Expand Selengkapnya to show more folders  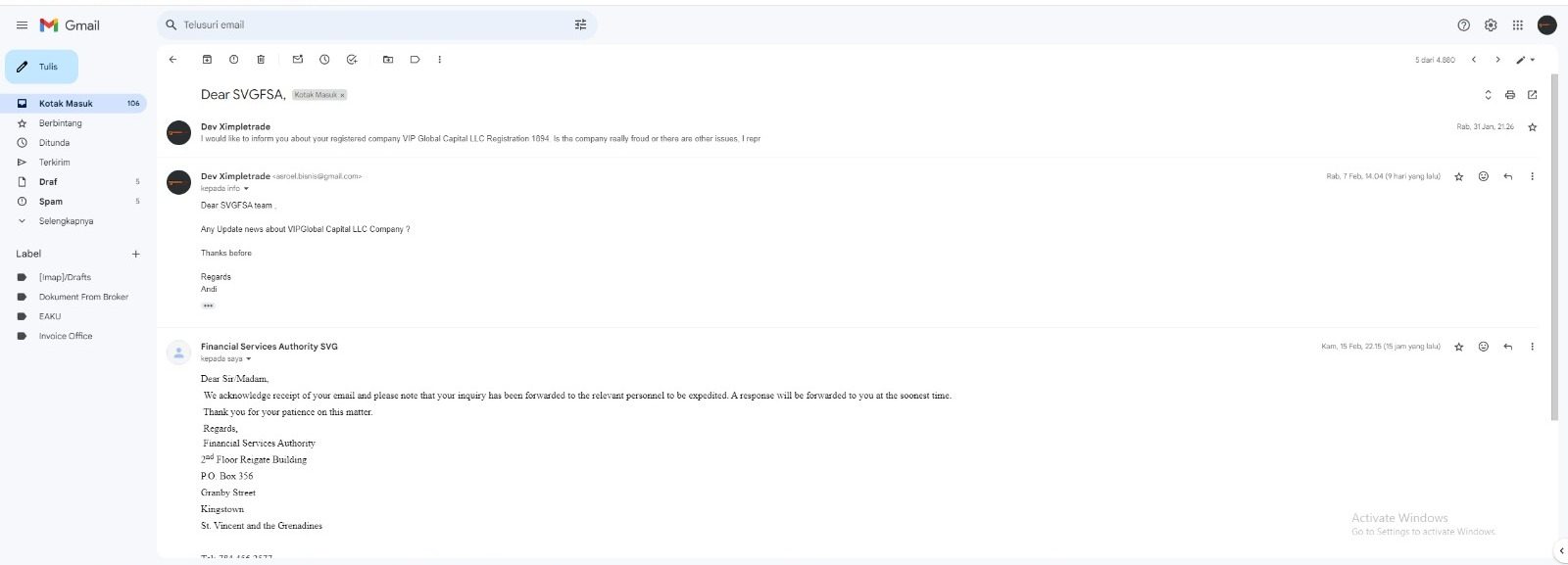pos(66,221)
